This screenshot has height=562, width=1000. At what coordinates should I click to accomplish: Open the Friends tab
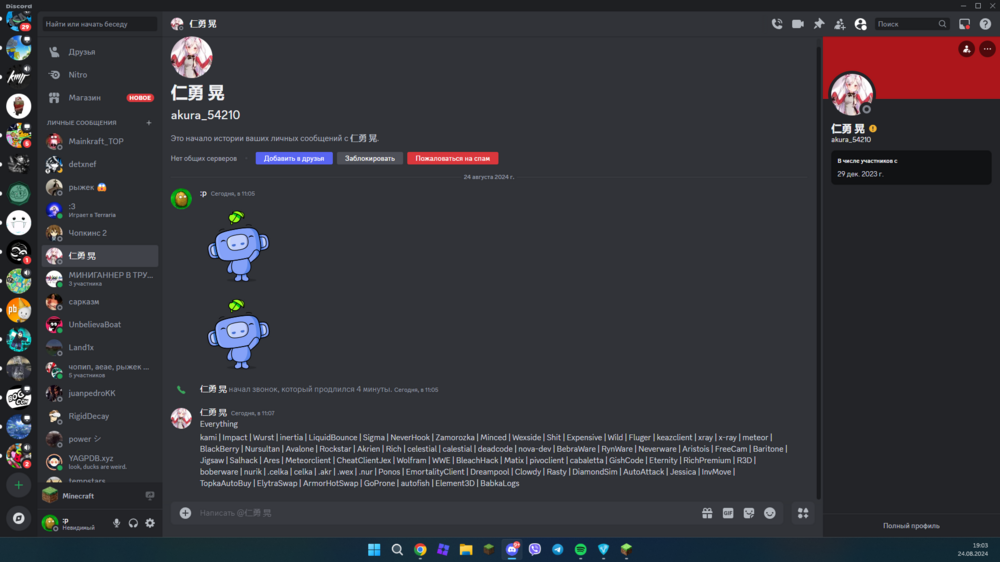coord(99,52)
